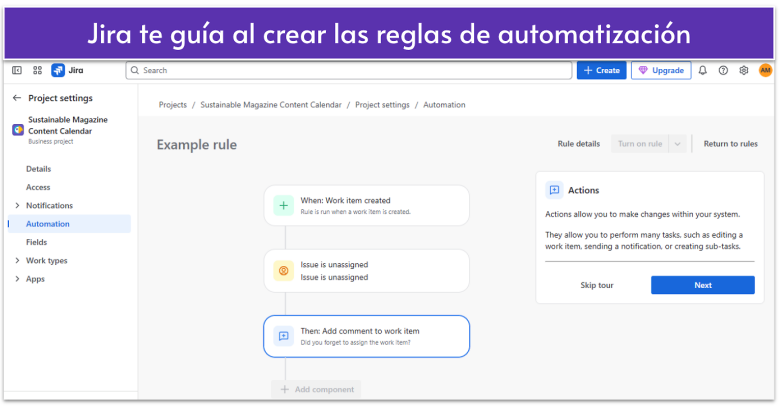Image resolution: width=780 pixels, height=411 pixels.
Task: Select Automation in the settings sidebar
Action: [48, 224]
